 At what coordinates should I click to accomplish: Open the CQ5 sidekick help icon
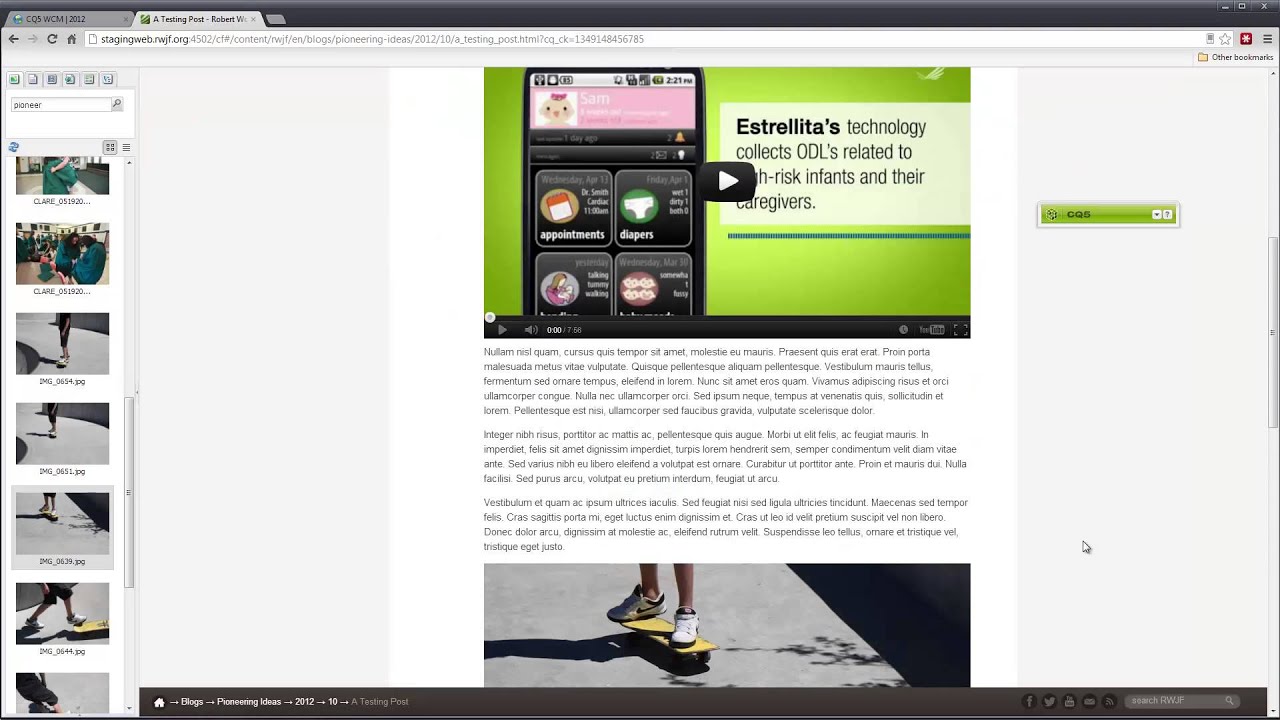(1167, 215)
